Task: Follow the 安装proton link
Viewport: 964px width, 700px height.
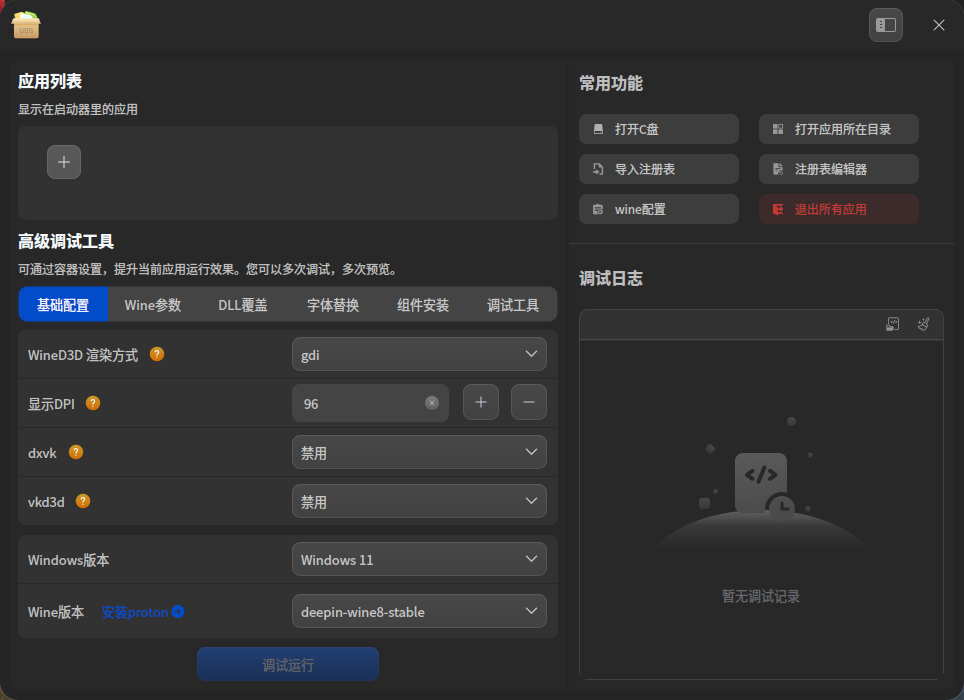Action: point(143,612)
